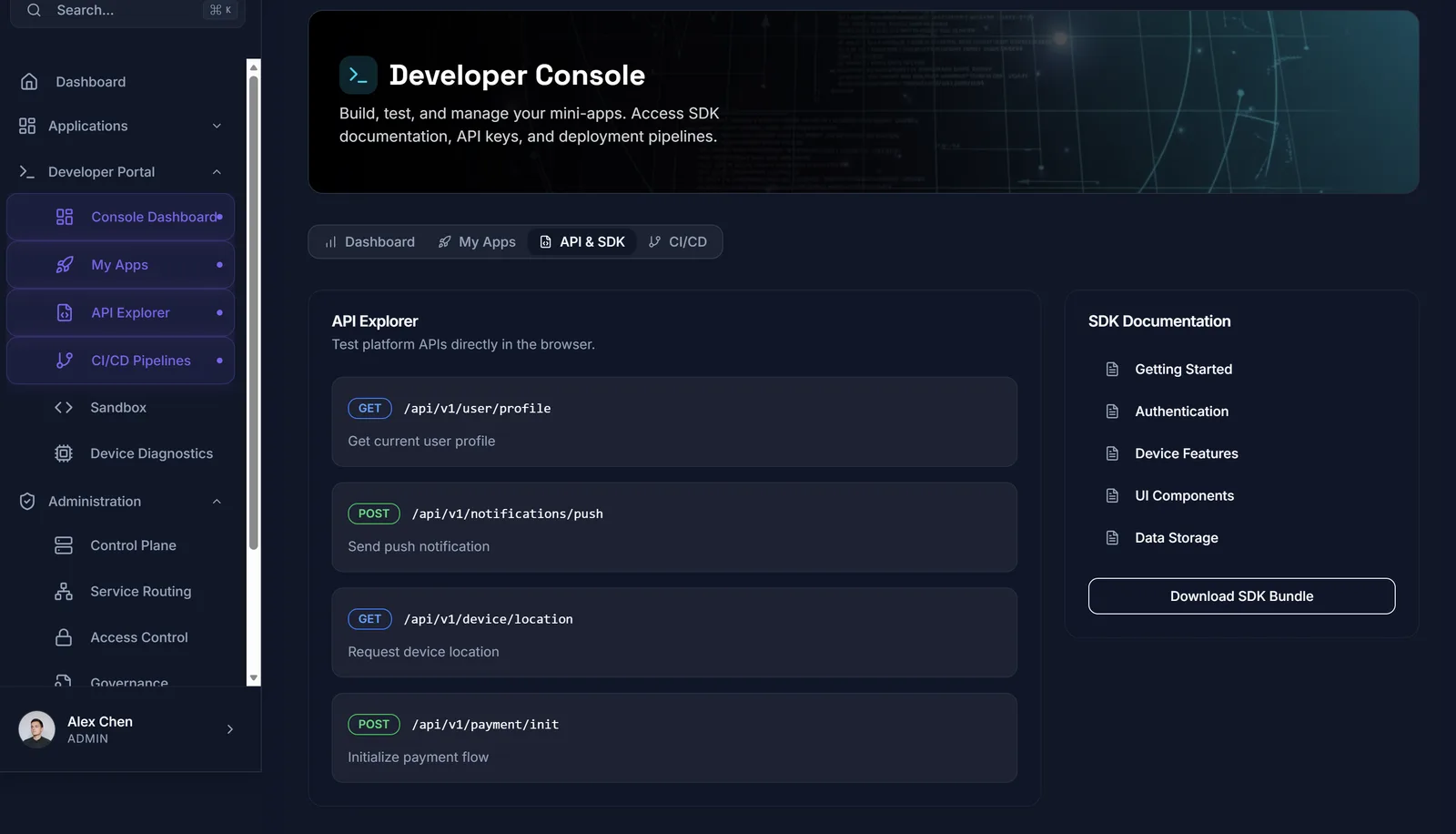Click the My Apps rocket icon in sidebar
Screen dimensions: 1456x834
[x=65, y=265]
